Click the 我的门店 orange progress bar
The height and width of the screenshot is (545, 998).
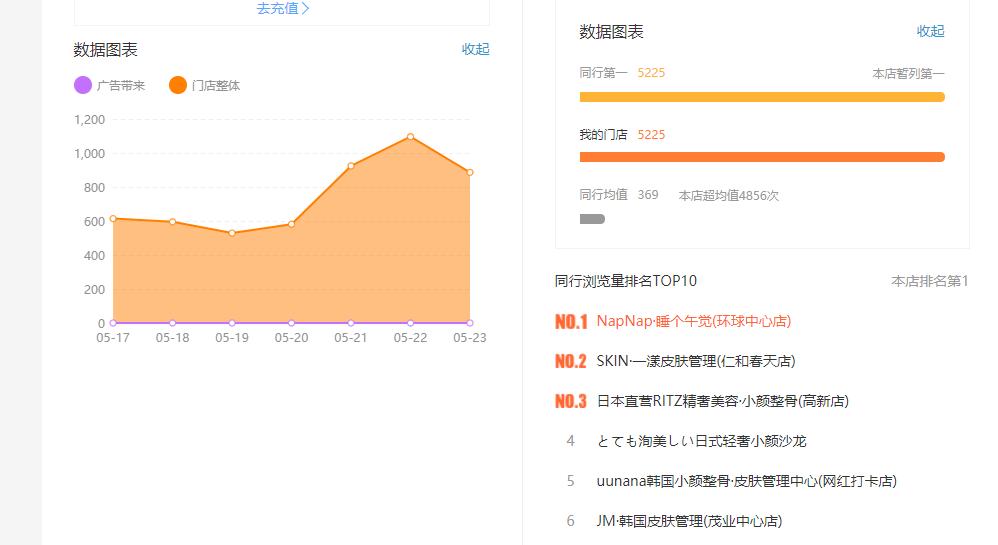(x=762, y=157)
